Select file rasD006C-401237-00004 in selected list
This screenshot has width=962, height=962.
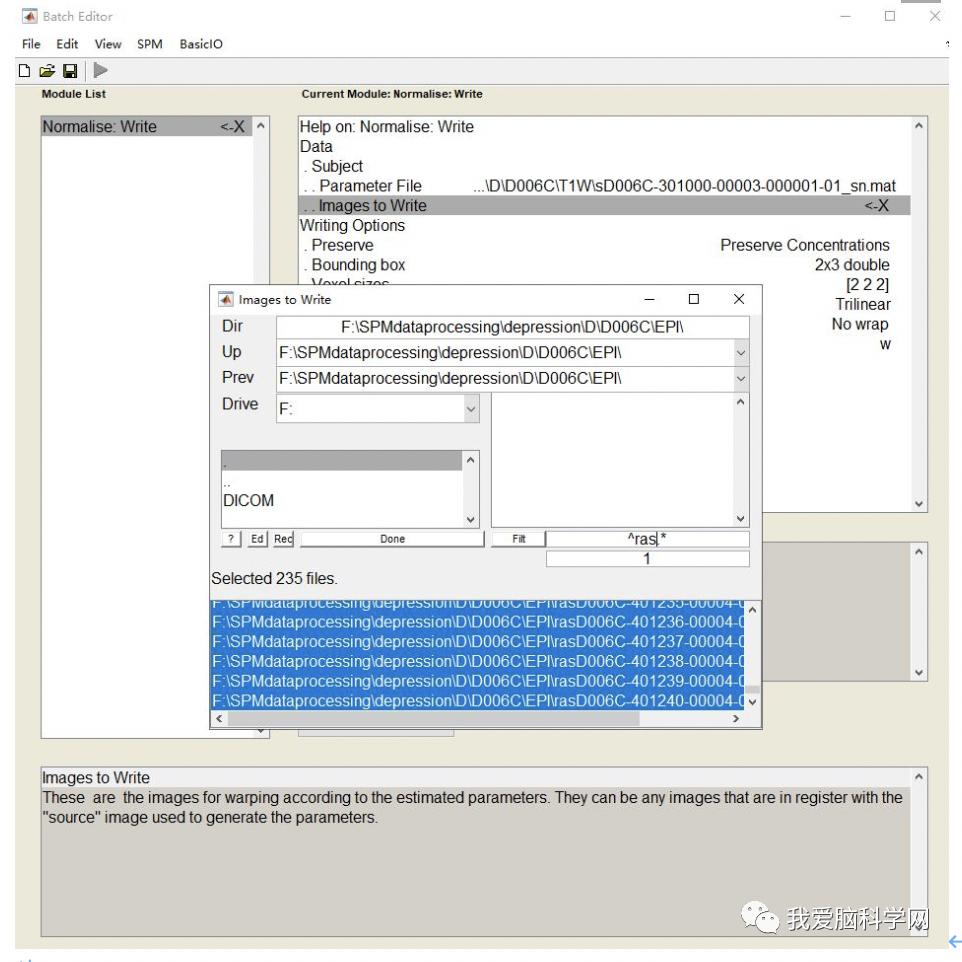coord(477,642)
